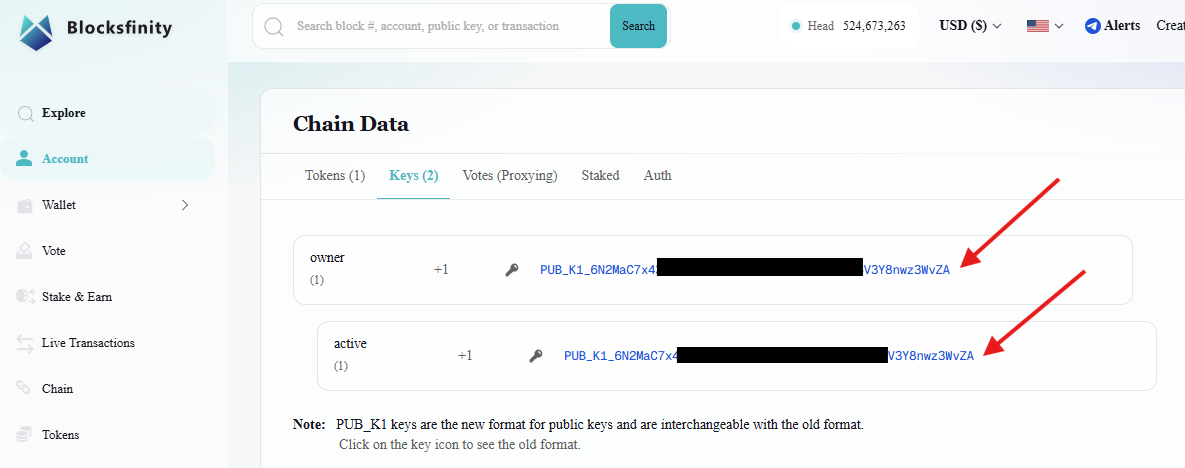Click the Wallet sidebar icon
Image resolution: width=1185 pixels, height=468 pixels.
click(x=25, y=206)
